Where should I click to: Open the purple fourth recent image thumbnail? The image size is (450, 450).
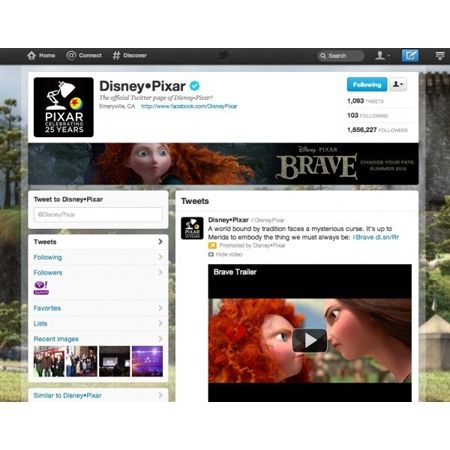click(x=147, y=361)
